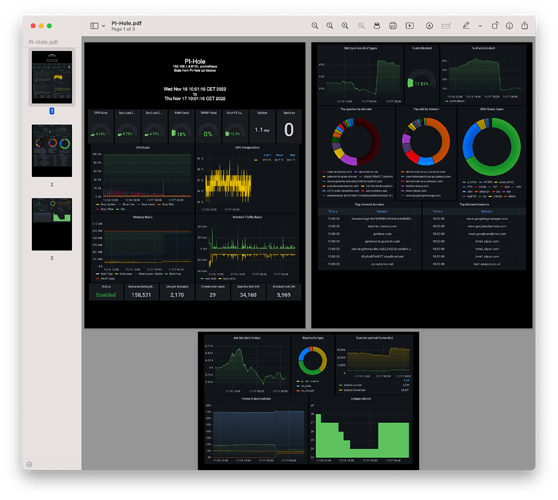Click the actual size magnifier icon
This screenshot has height=500, width=558.
(x=330, y=26)
